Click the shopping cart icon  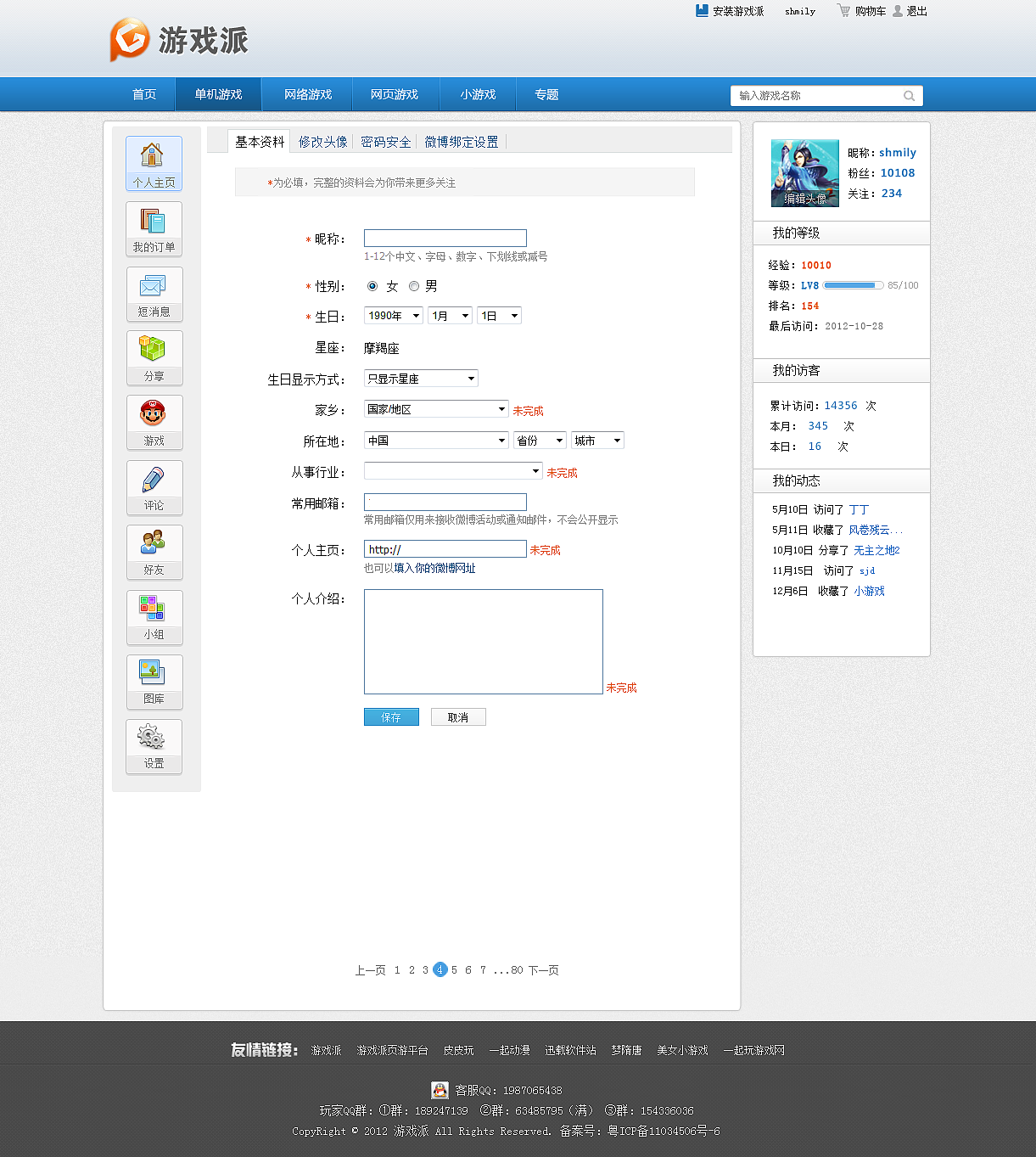[x=843, y=10]
